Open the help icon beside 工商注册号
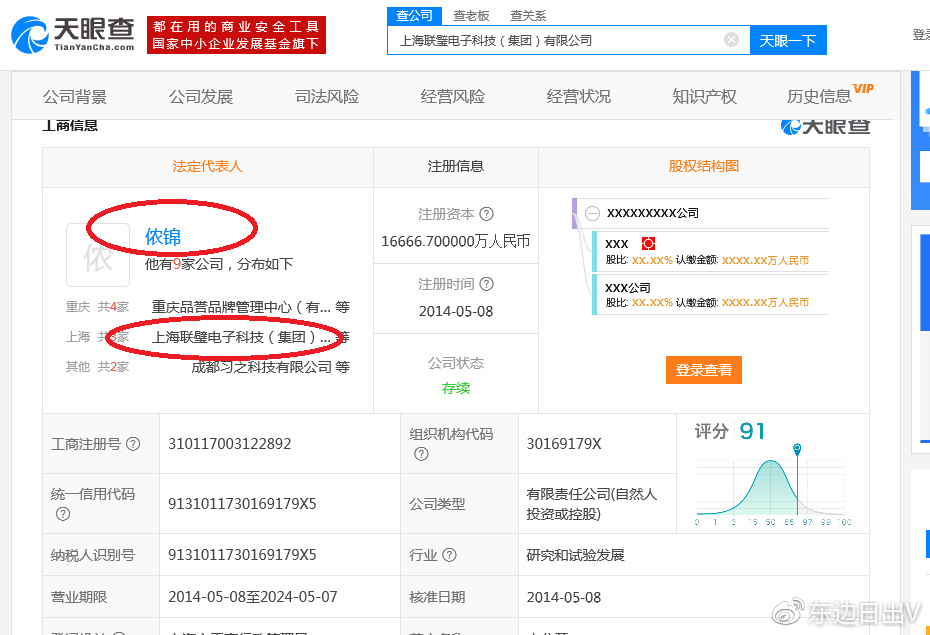 133,443
